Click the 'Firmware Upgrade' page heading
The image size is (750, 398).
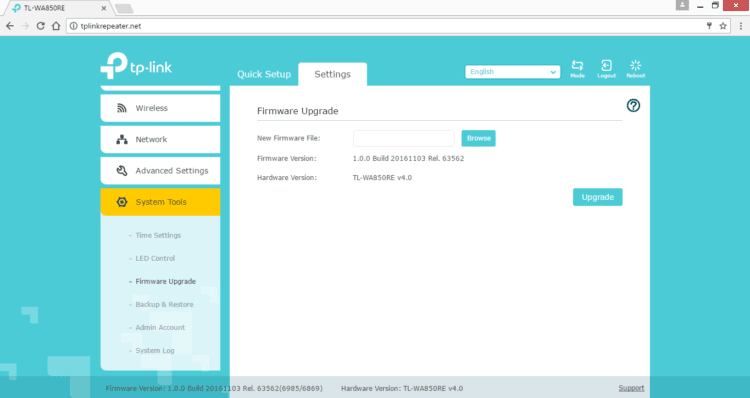[x=298, y=111]
